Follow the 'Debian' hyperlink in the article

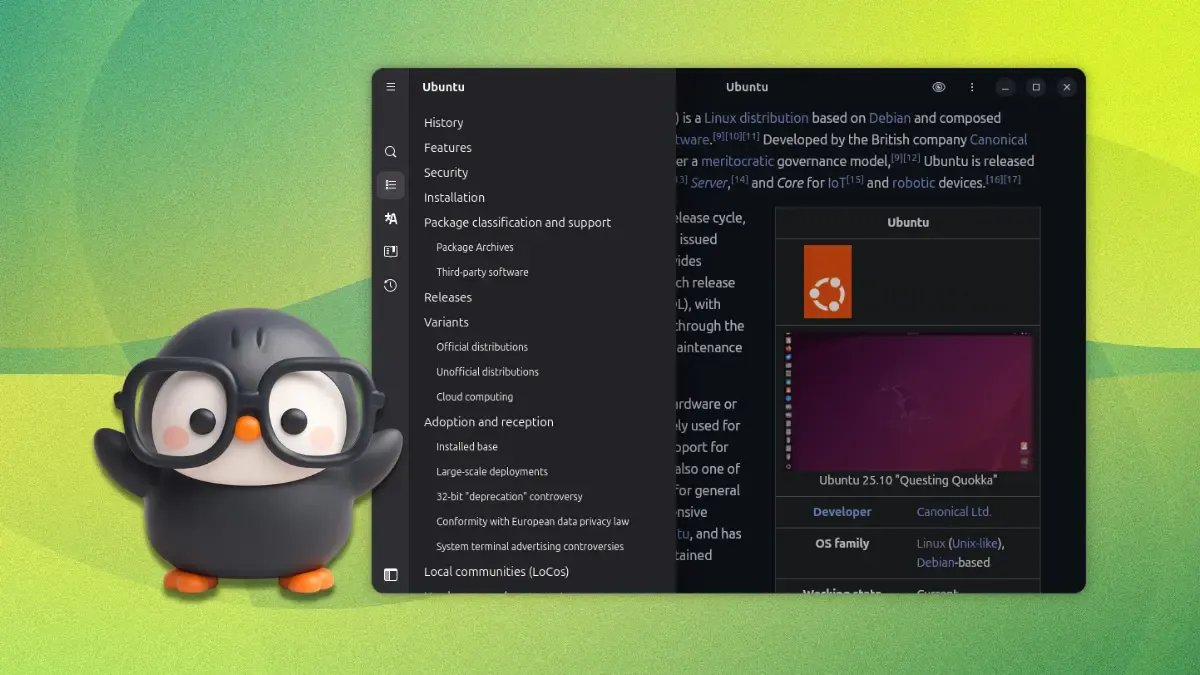[x=890, y=117]
